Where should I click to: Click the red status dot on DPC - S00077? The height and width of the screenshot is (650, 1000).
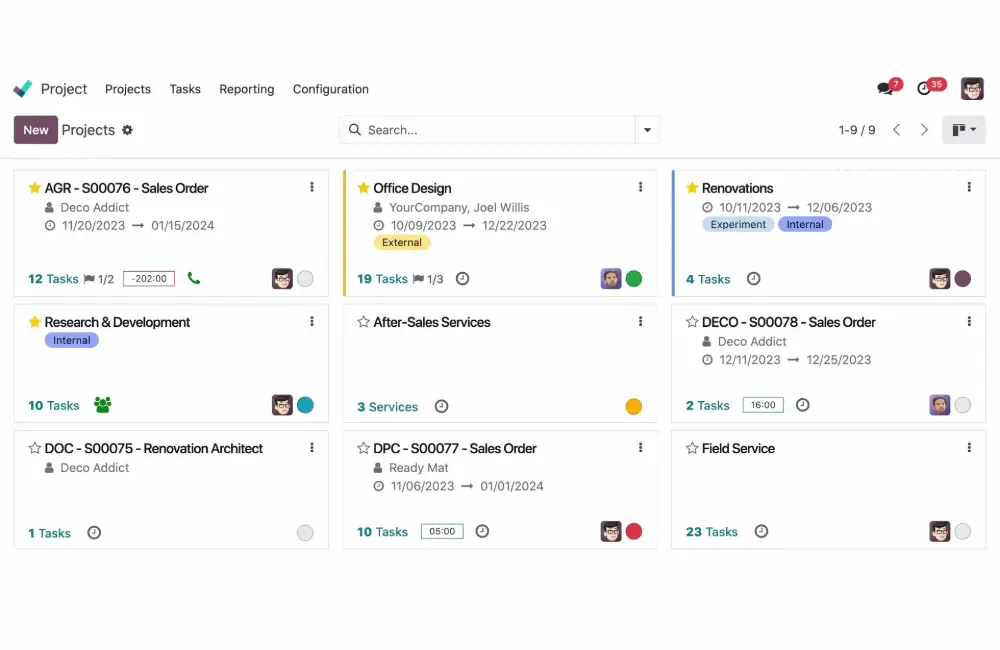pyautogui.click(x=634, y=531)
